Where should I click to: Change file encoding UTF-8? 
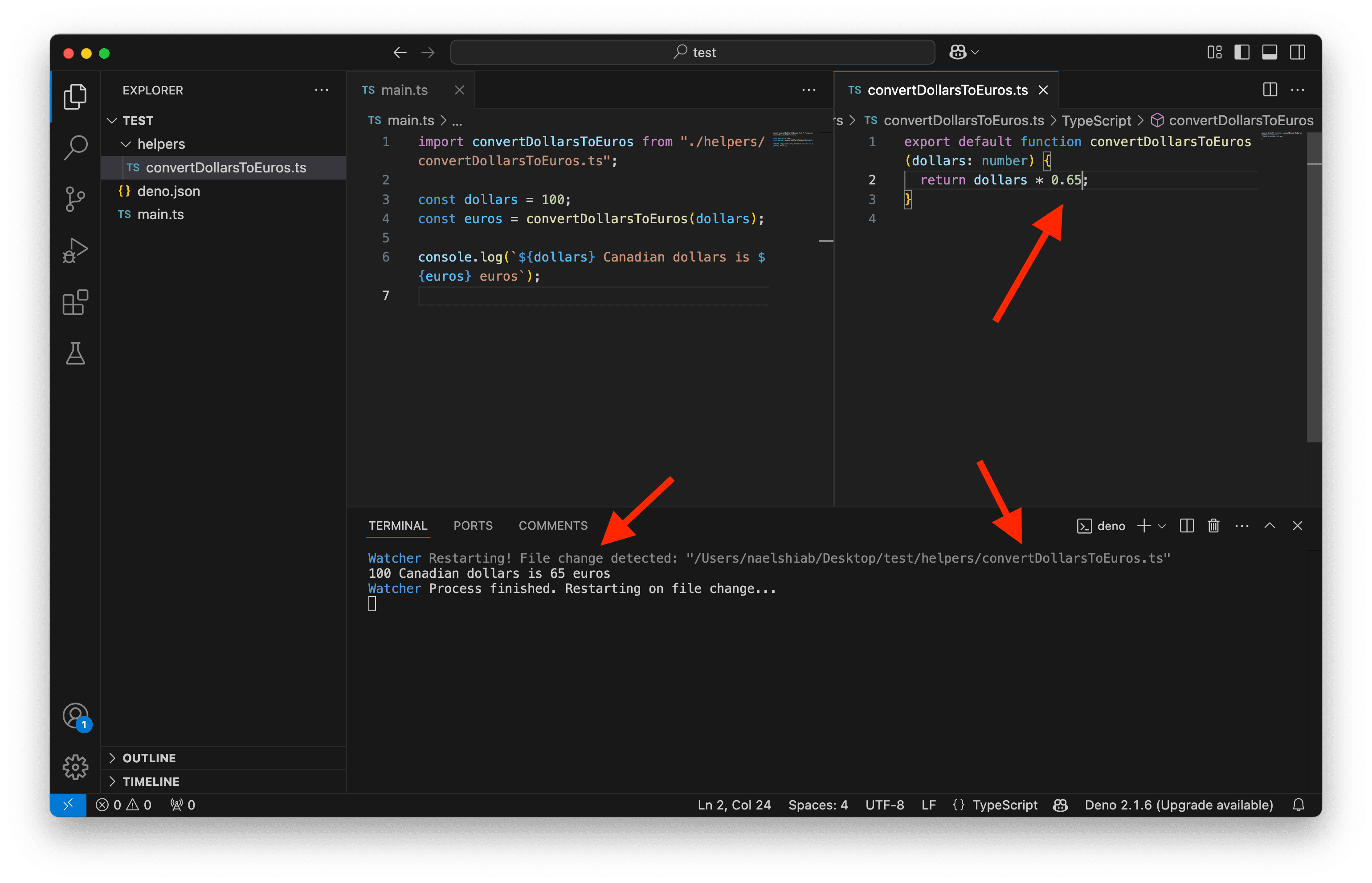[885, 805]
